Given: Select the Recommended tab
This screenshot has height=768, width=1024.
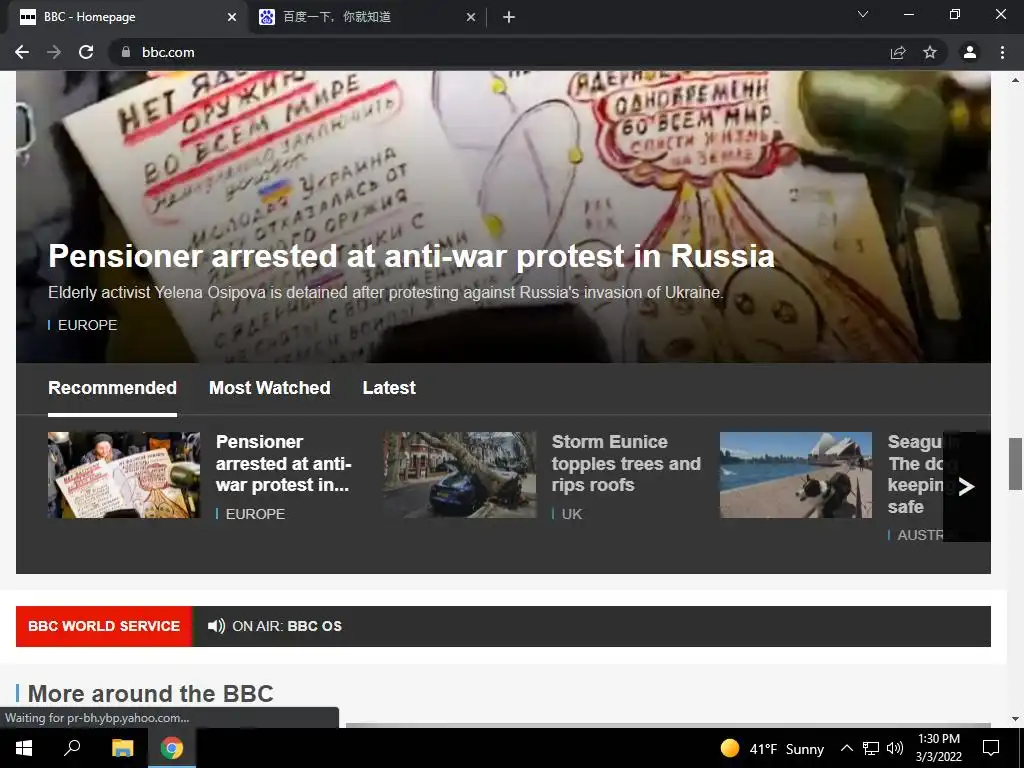Looking at the screenshot, I should (112, 388).
